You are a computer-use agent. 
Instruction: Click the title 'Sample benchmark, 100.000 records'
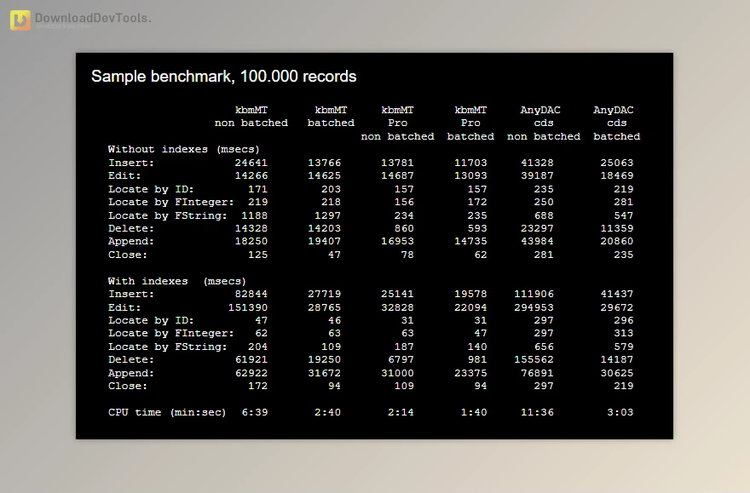[x=224, y=77]
